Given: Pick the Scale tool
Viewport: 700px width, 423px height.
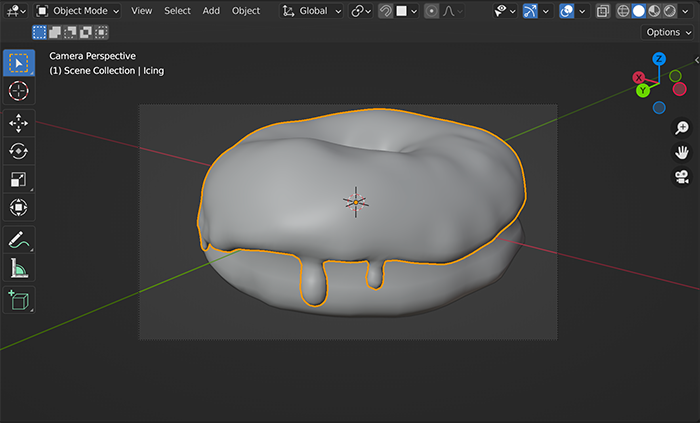Looking at the screenshot, I should coord(19,180).
